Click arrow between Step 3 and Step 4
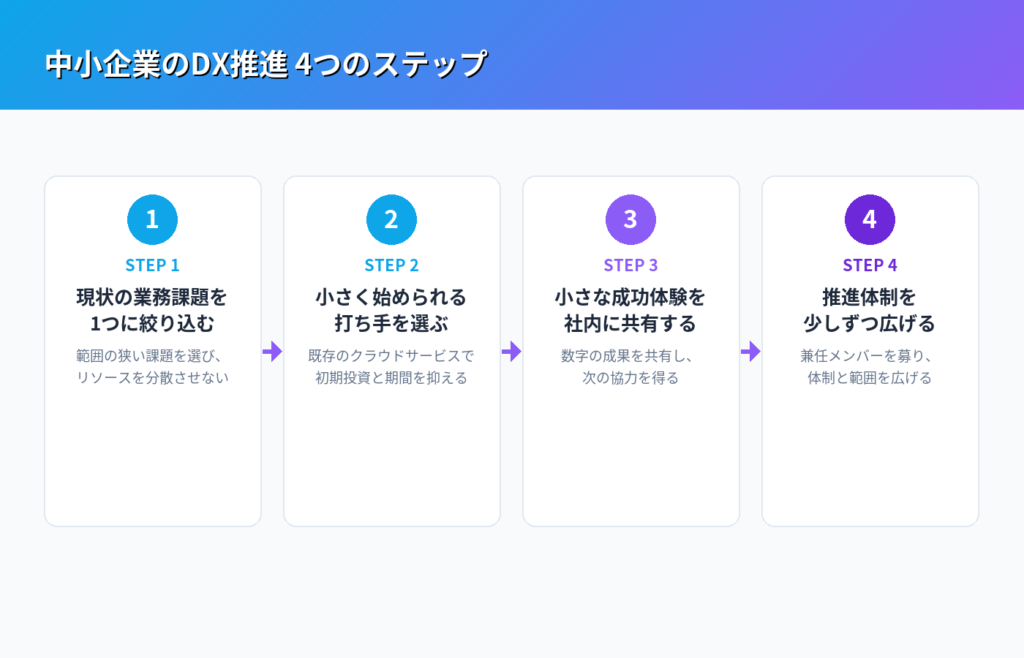The image size is (1024, 658). point(750,351)
